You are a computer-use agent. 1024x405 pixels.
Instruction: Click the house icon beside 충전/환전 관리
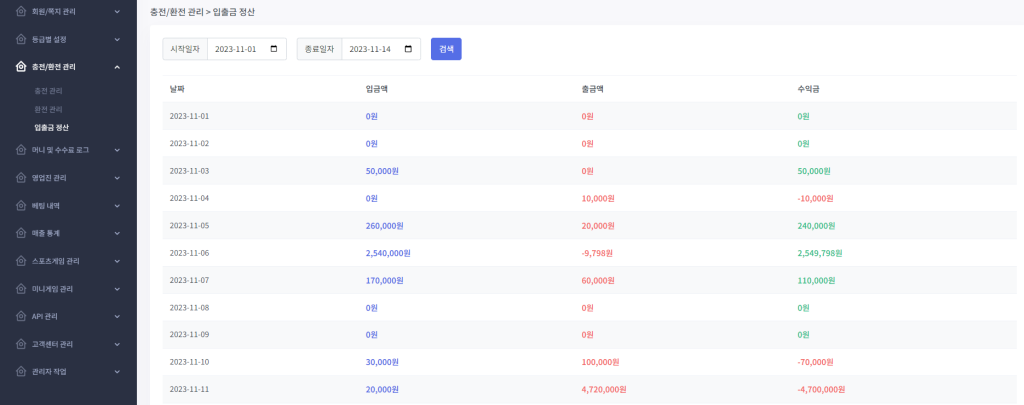point(21,67)
